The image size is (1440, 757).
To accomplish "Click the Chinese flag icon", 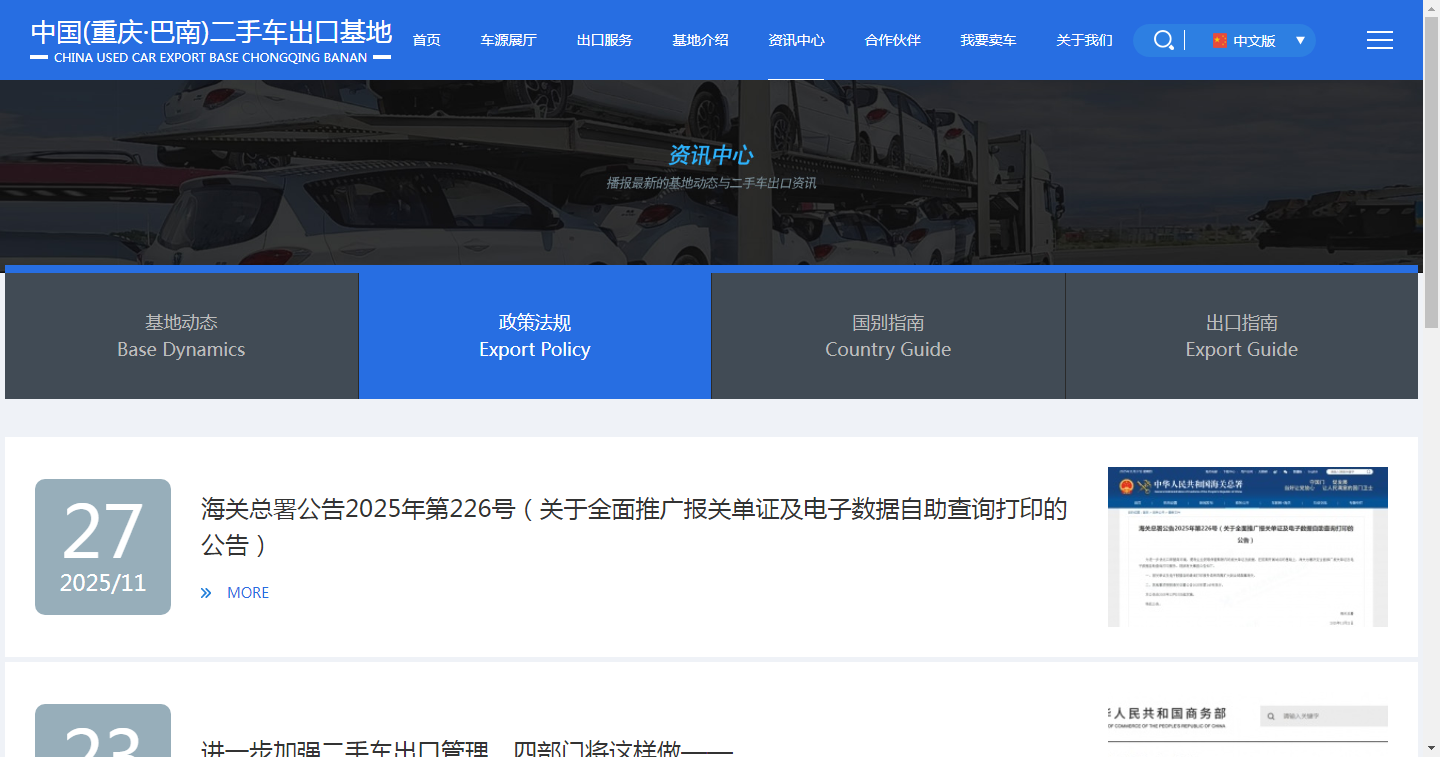I will point(1219,41).
